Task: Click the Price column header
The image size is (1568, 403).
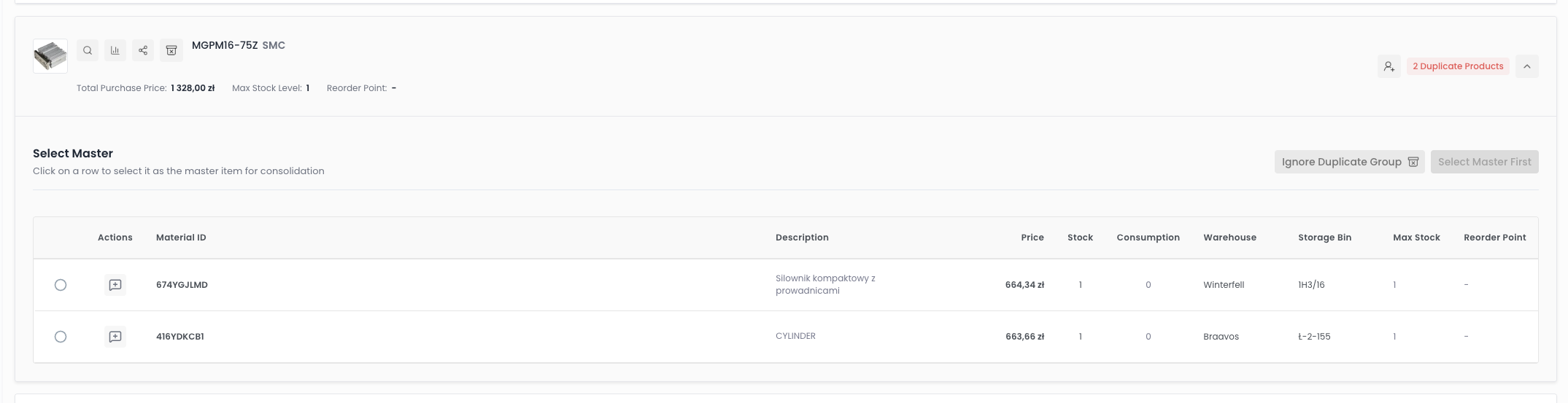Action: point(1032,238)
